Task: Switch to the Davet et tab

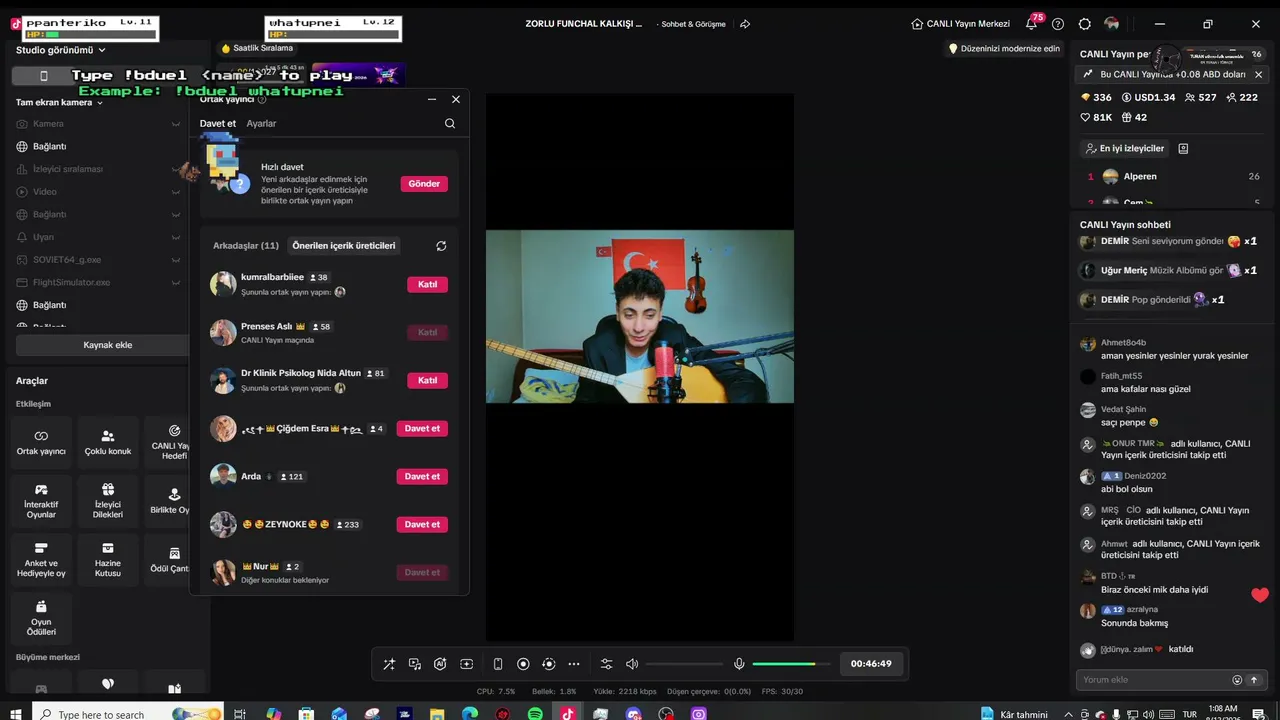Action: 218,123
